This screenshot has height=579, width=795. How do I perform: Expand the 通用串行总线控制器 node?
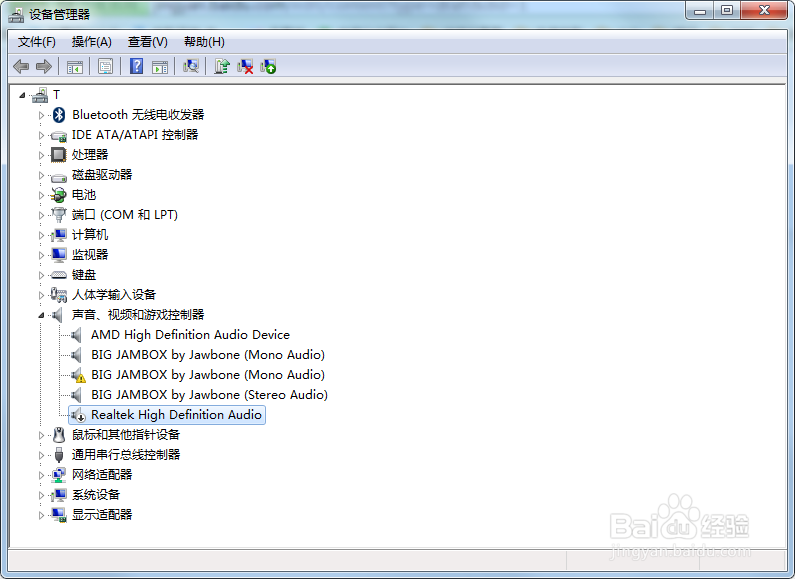coord(42,455)
